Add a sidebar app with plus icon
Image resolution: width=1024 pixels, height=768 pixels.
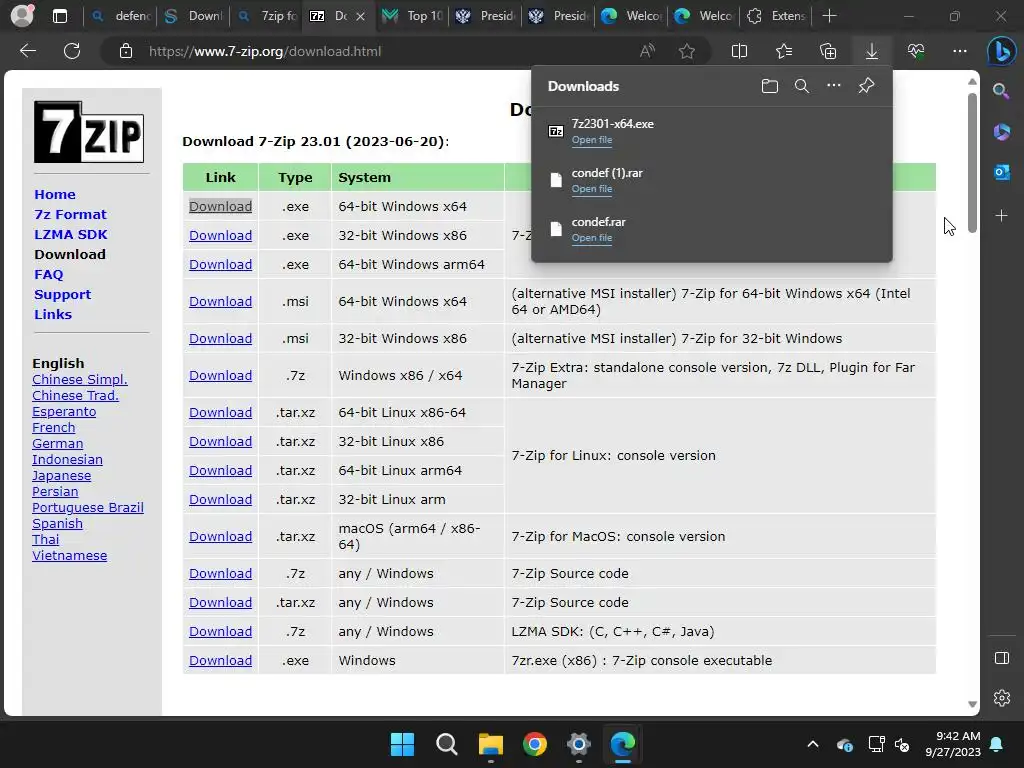(x=1001, y=216)
